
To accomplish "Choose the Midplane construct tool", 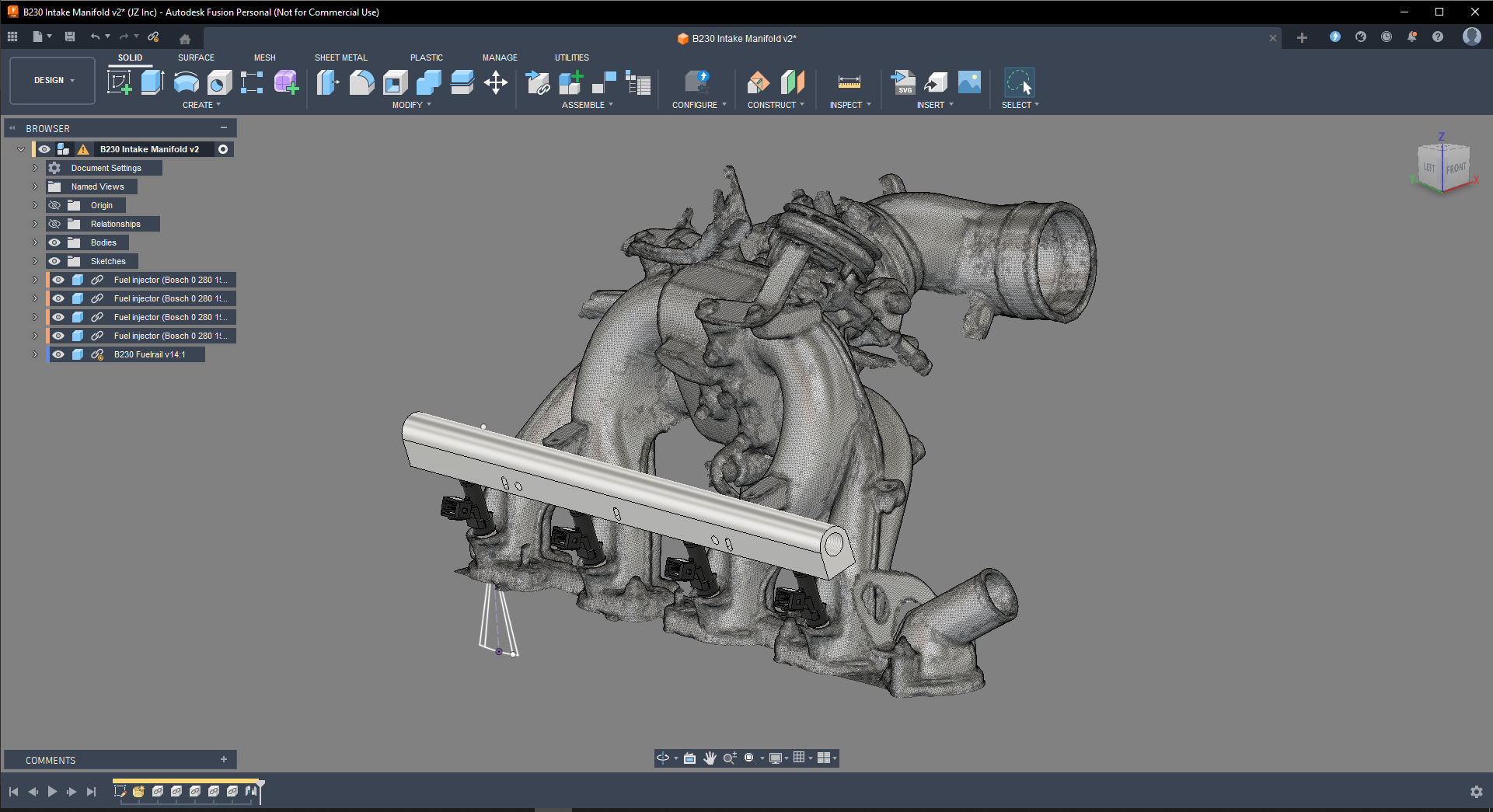I will click(792, 82).
